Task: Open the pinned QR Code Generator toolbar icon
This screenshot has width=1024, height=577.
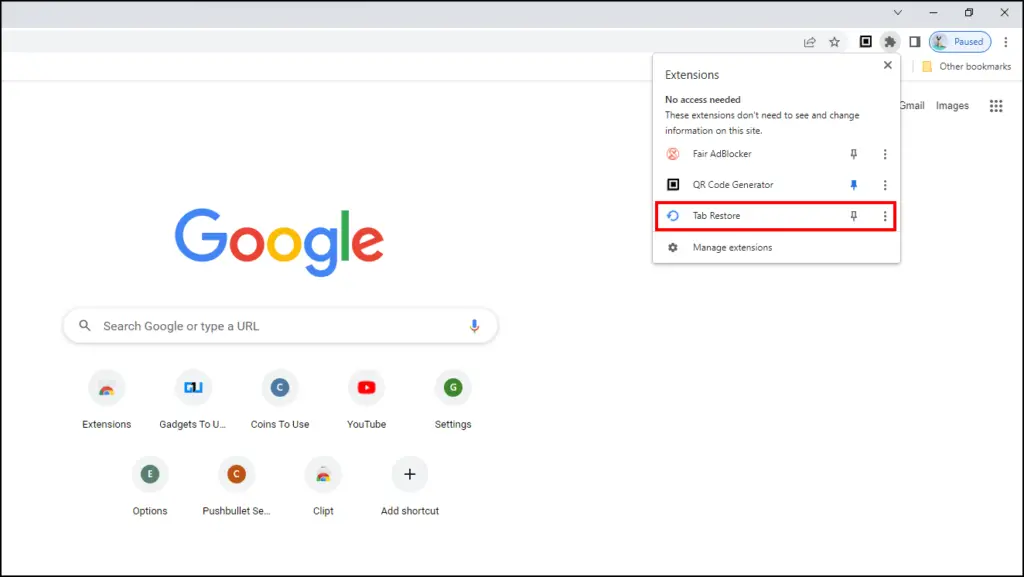Action: point(865,42)
